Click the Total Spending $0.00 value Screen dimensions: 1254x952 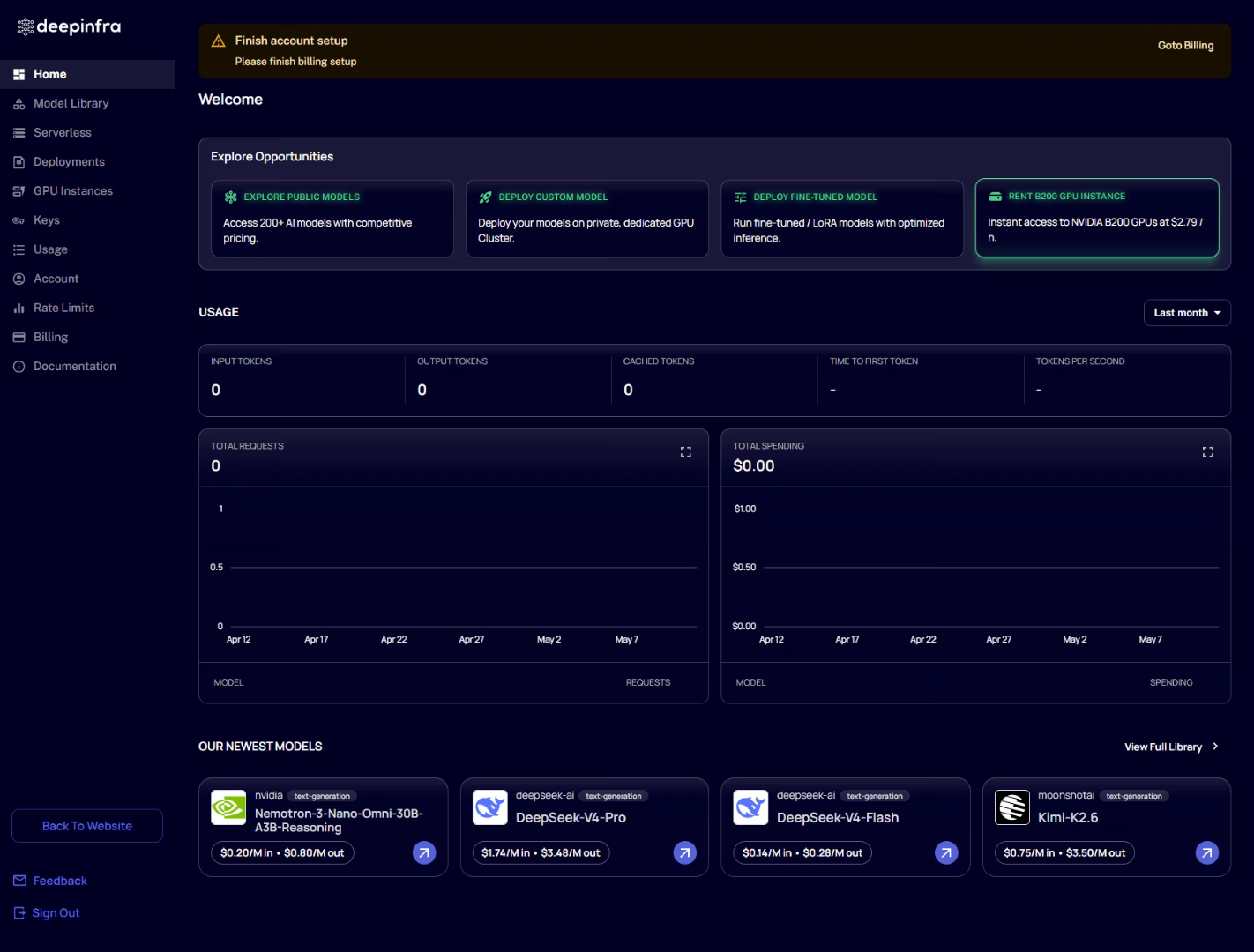(754, 465)
